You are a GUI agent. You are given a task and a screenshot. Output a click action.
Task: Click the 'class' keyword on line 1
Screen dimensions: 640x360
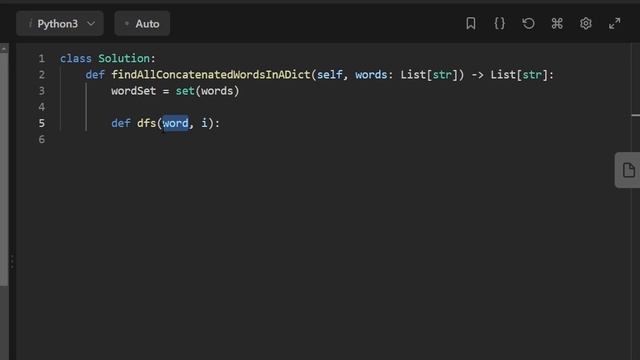[x=76, y=58]
